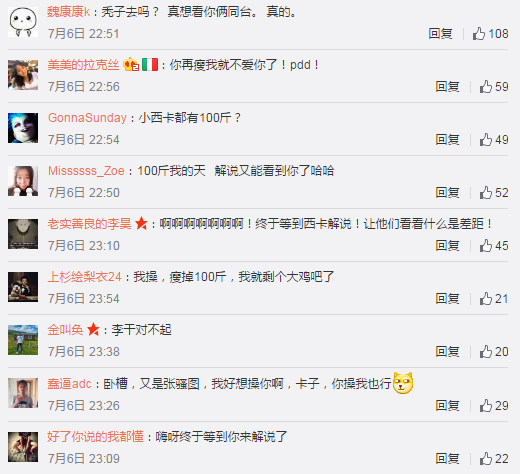Open 好了你说的我都懂's username link
The width and height of the screenshot is (520, 474).
(95, 437)
